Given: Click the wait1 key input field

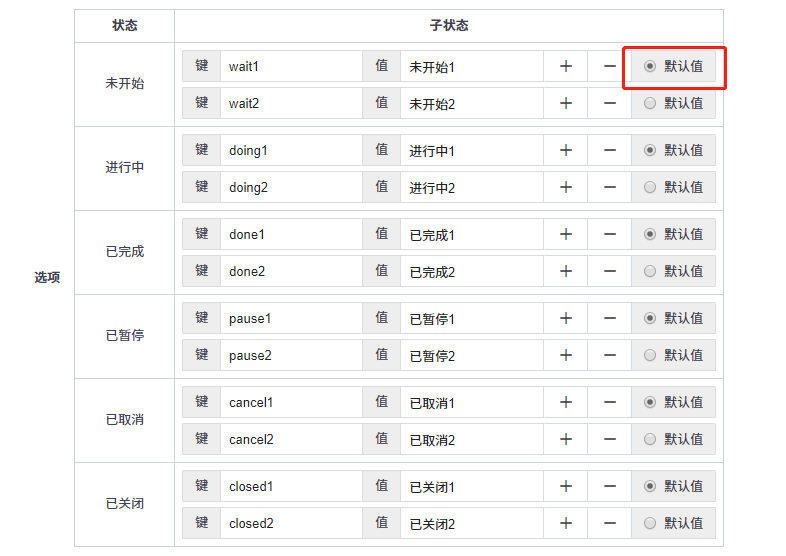Looking at the screenshot, I should click(290, 66).
